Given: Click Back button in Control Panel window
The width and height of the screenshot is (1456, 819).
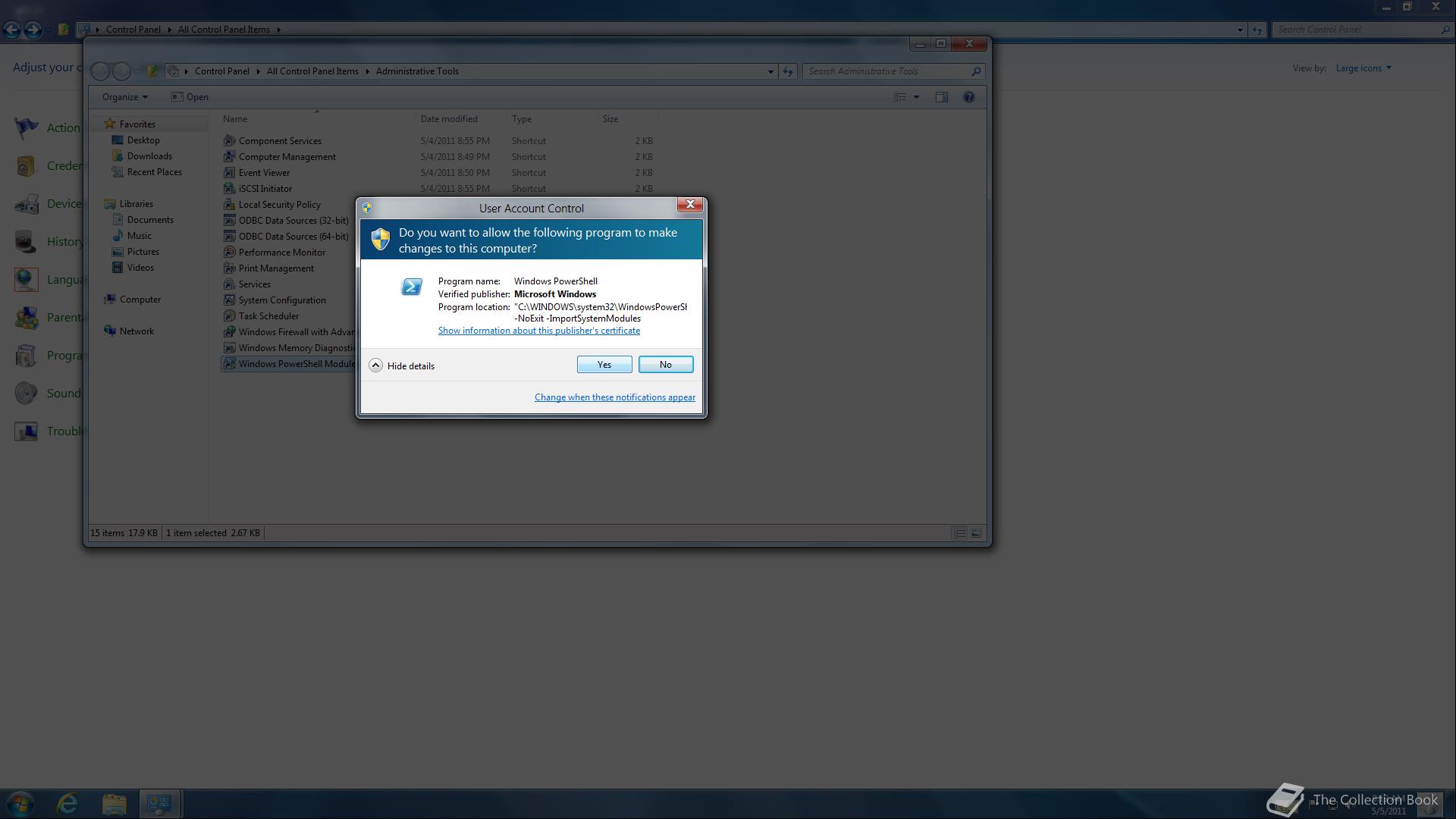Looking at the screenshot, I should [x=11, y=30].
